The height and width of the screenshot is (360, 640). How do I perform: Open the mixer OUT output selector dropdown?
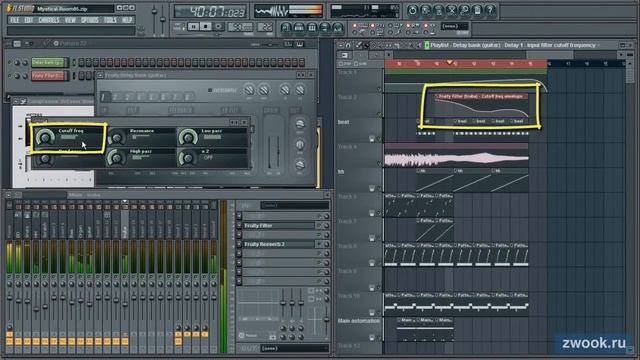(295, 348)
